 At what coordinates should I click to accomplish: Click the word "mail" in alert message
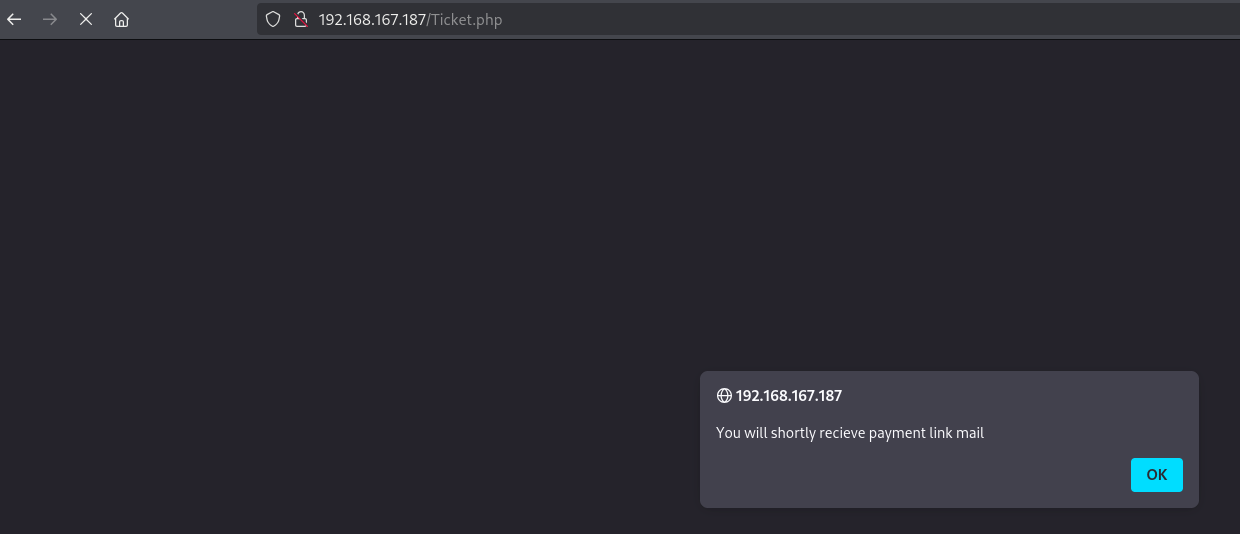tap(970, 433)
